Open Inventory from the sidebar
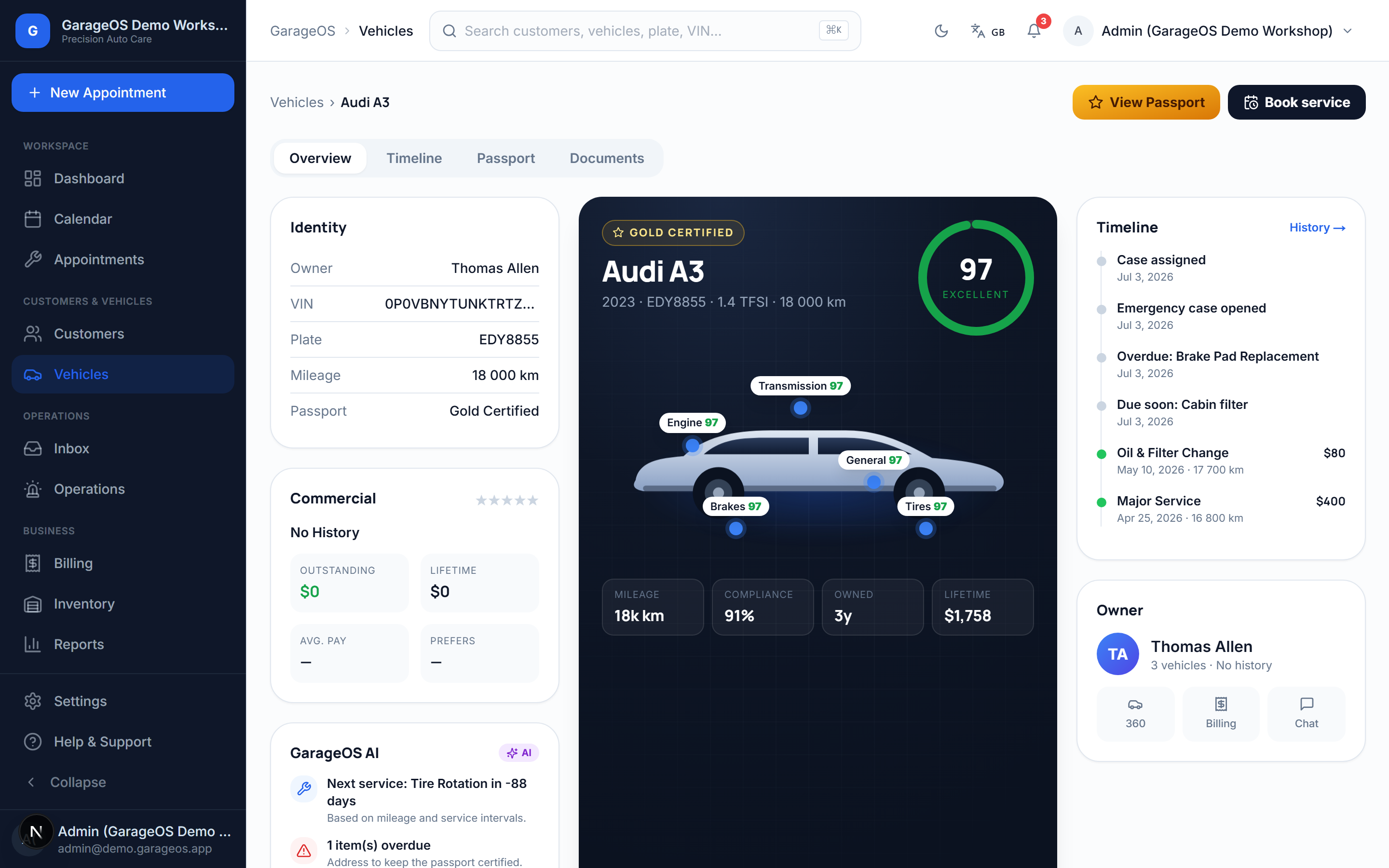 (122, 604)
